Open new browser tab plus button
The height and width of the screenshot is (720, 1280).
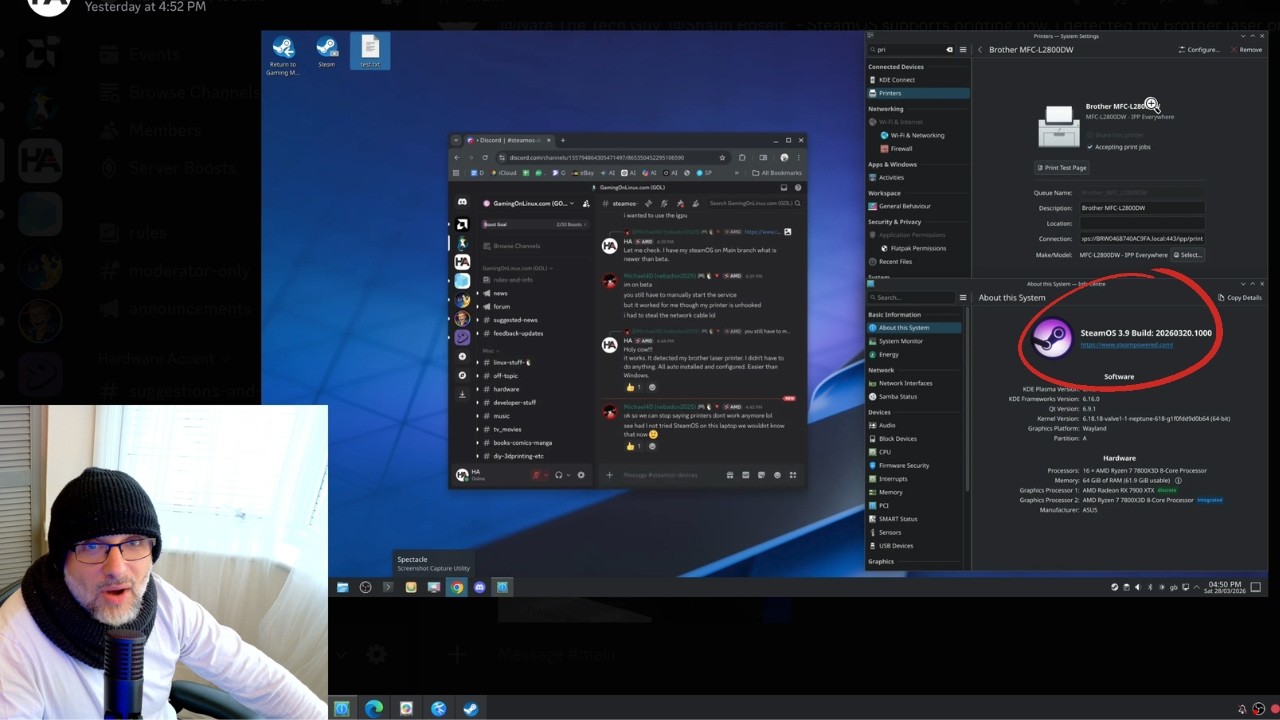pos(563,140)
